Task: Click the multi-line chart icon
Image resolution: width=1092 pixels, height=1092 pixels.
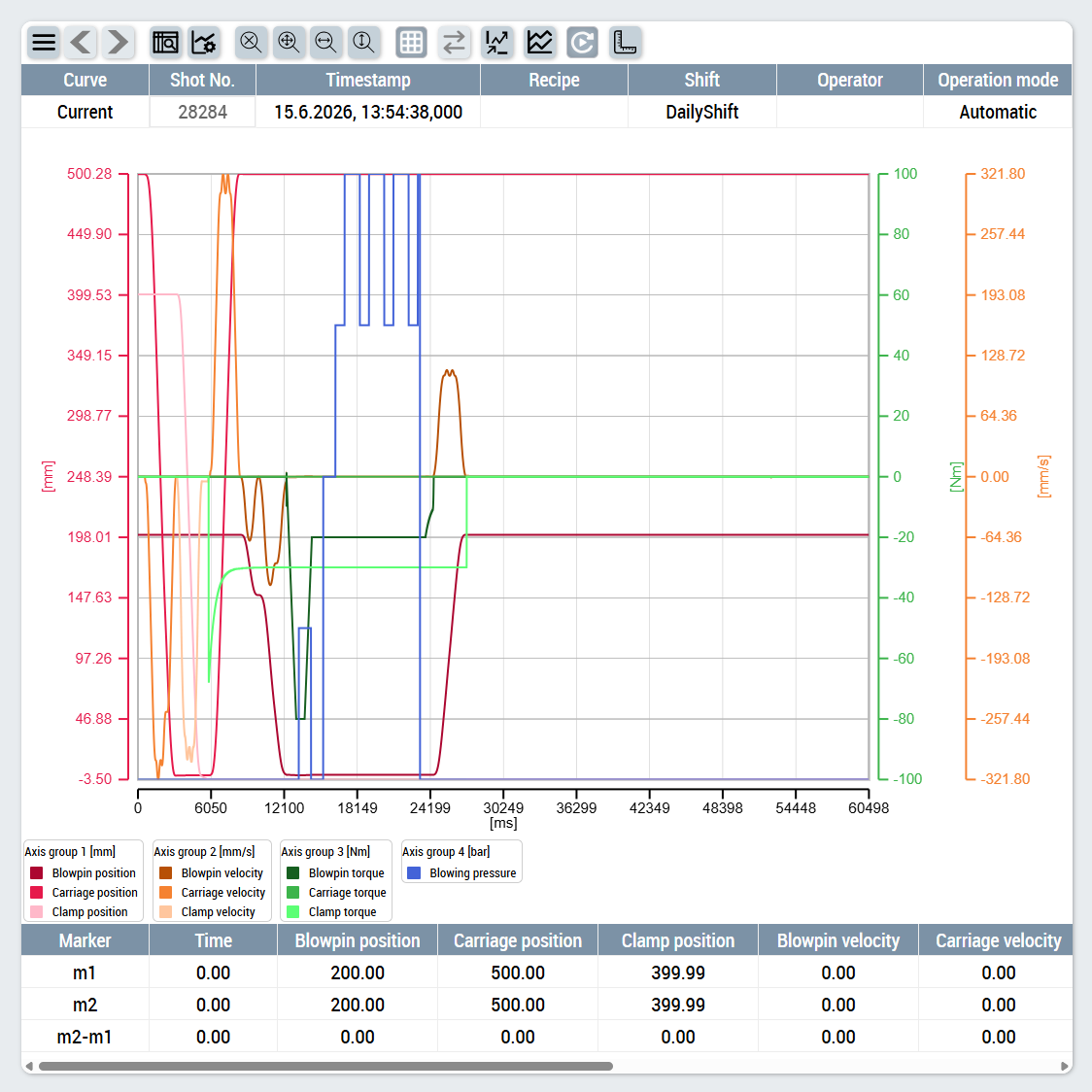Action: point(540,43)
